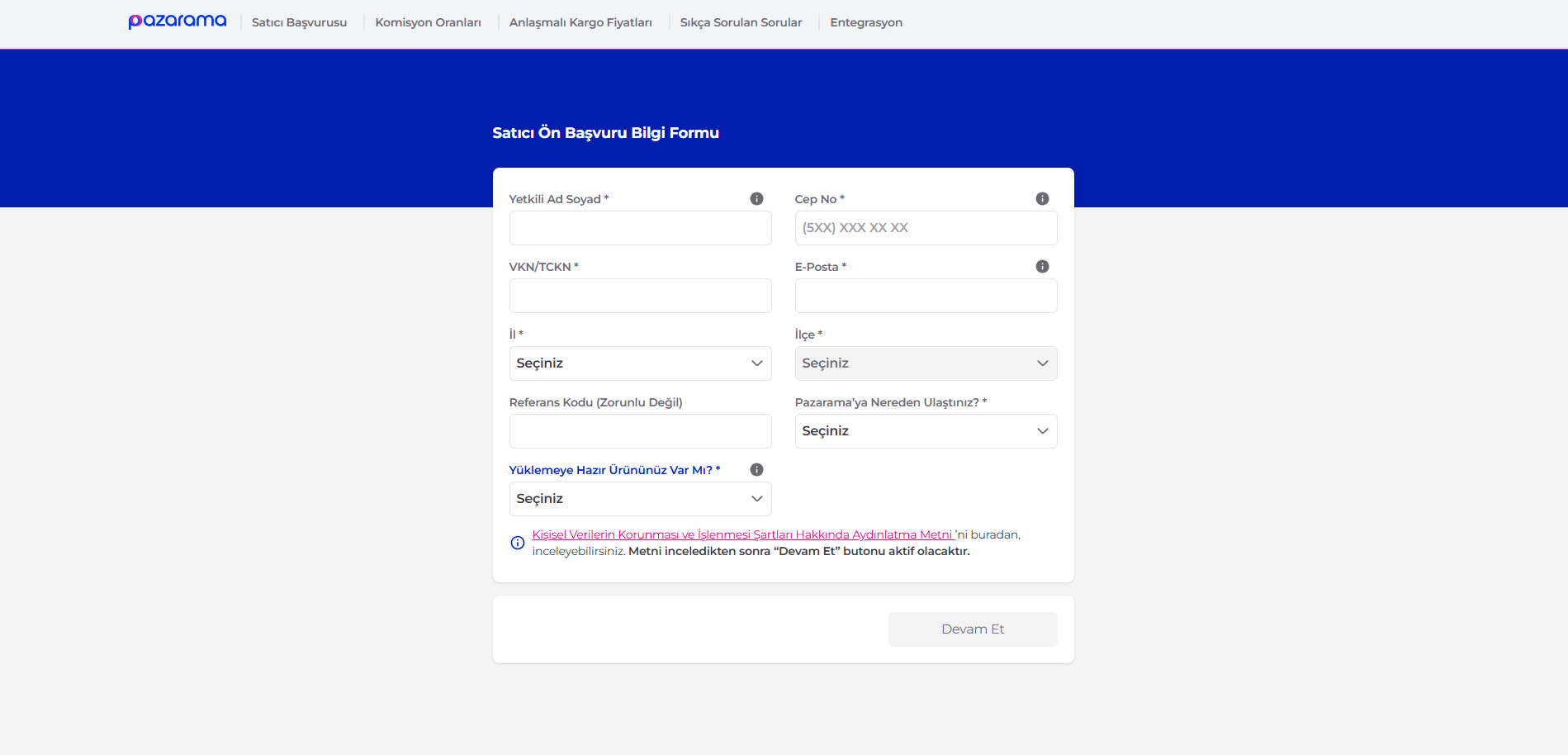Click into the Cep No phone field
The height and width of the screenshot is (755, 1568).
[925, 228]
